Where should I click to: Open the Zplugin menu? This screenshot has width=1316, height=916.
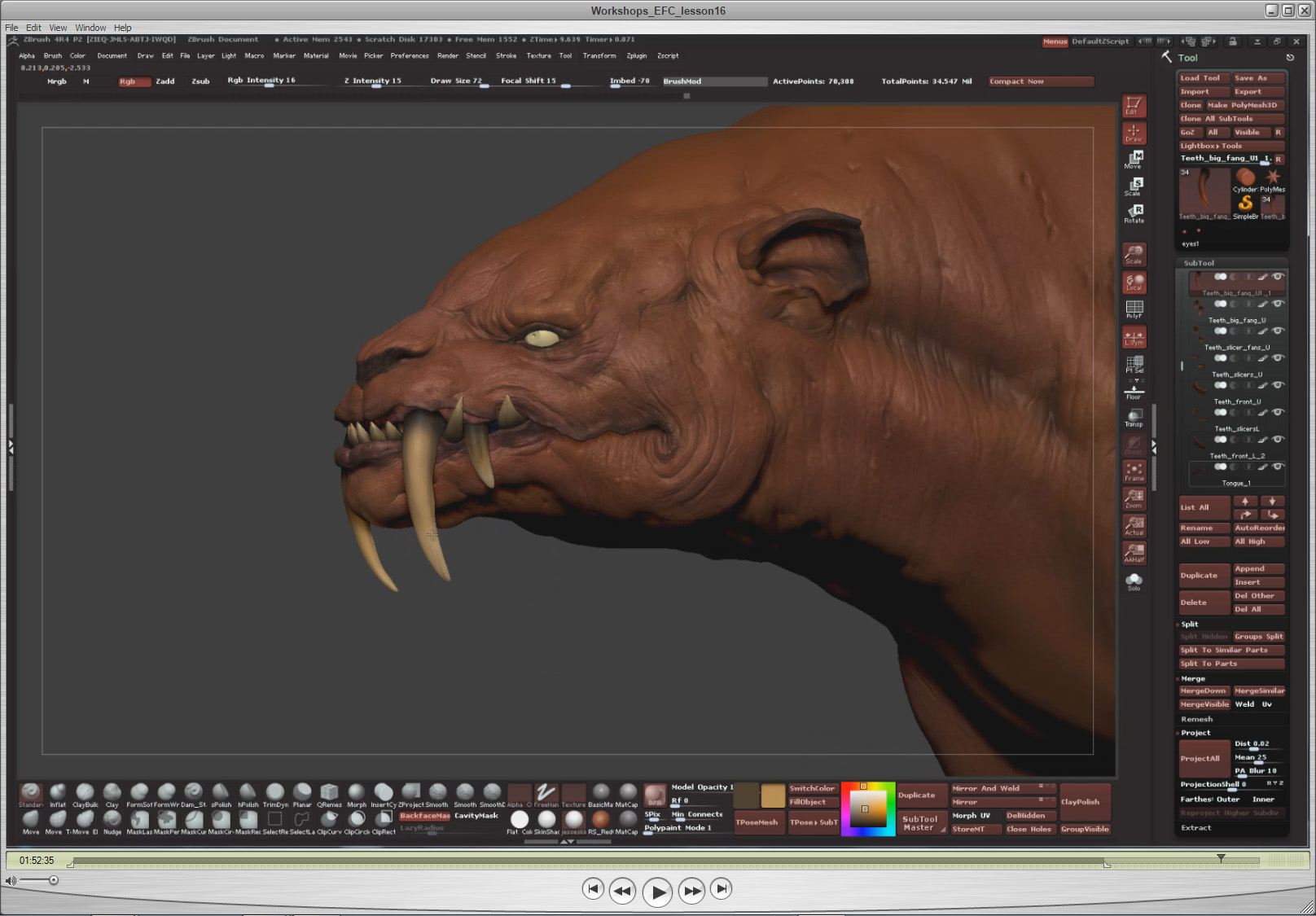[637, 55]
